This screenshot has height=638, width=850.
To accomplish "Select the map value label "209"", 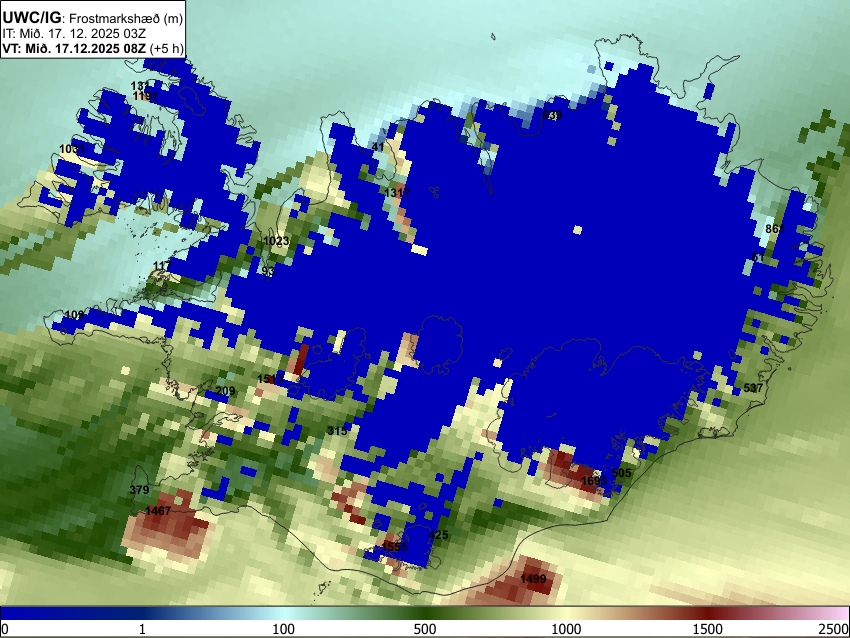I will pyautogui.click(x=226, y=391).
